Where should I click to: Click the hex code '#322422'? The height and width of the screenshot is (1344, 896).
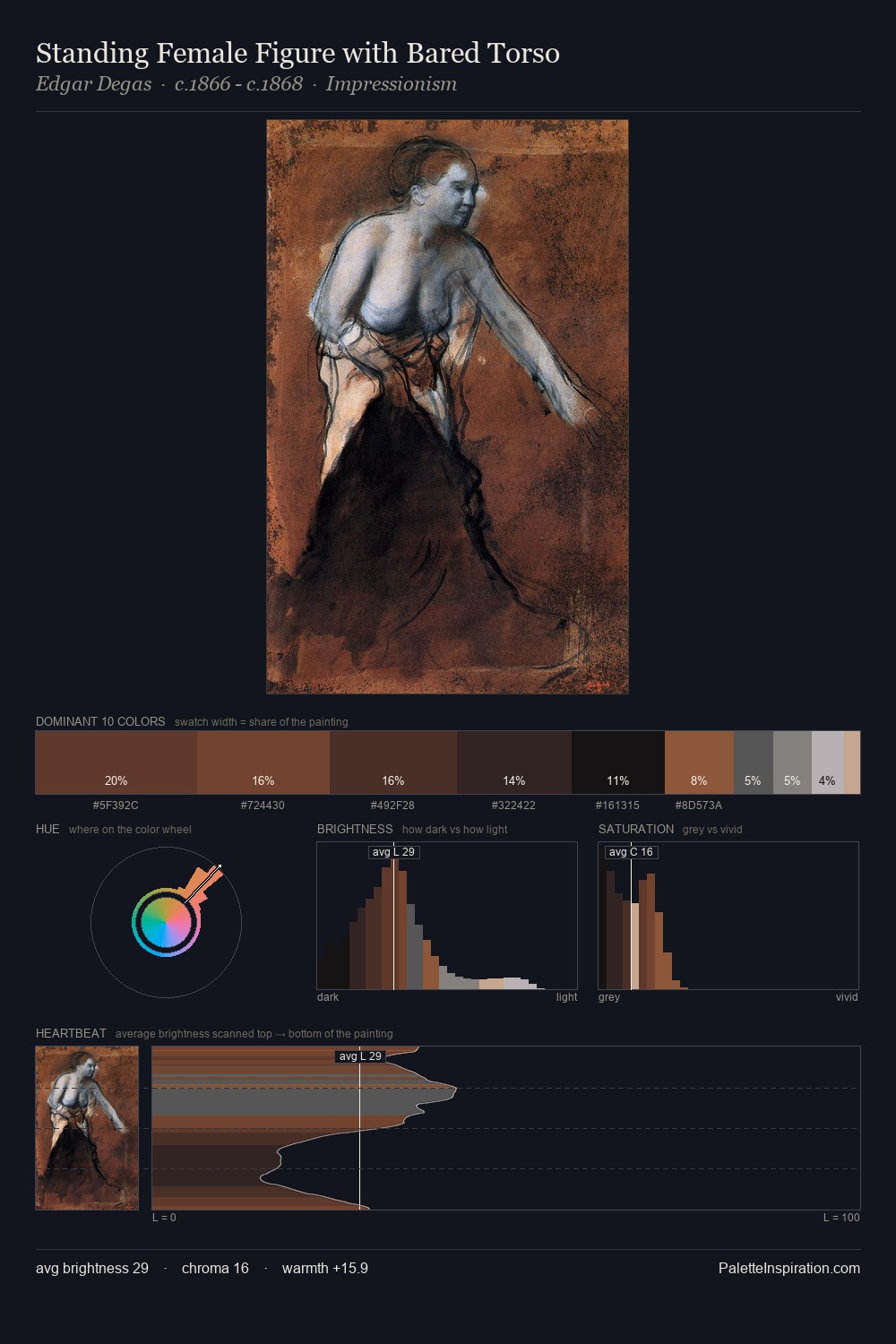click(x=513, y=806)
